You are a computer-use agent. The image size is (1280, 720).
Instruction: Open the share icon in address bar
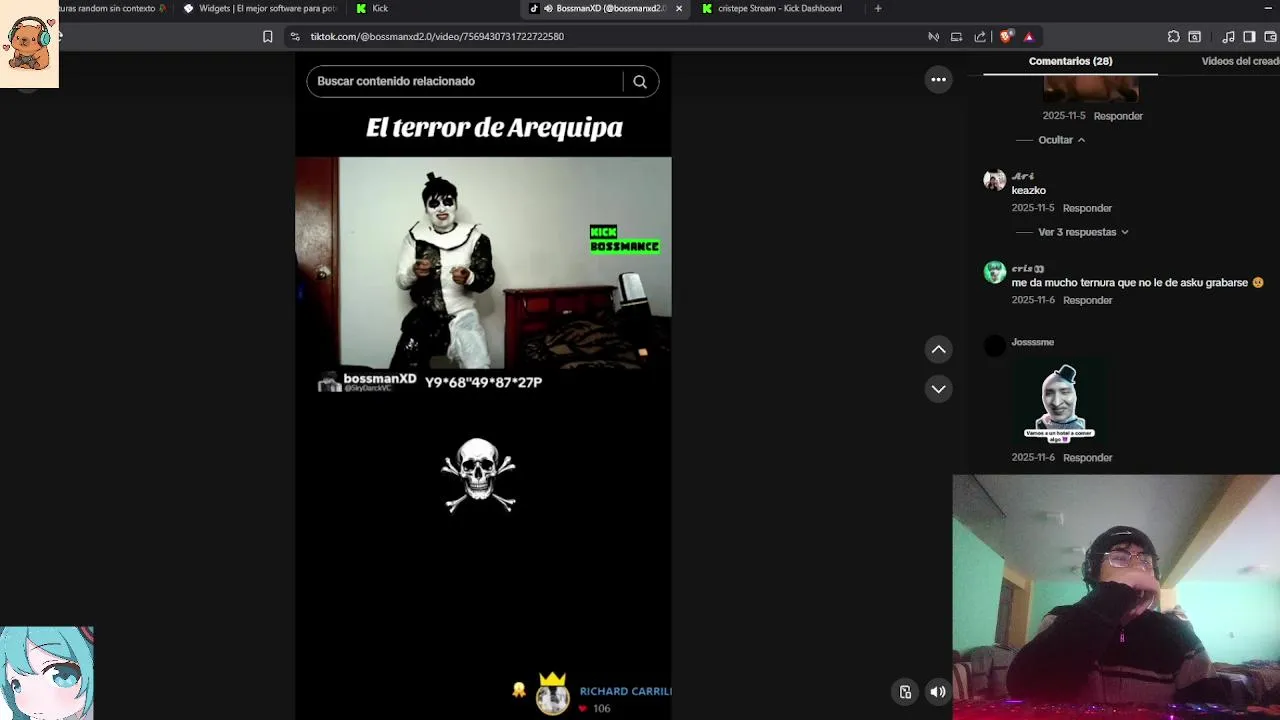click(980, 37)
